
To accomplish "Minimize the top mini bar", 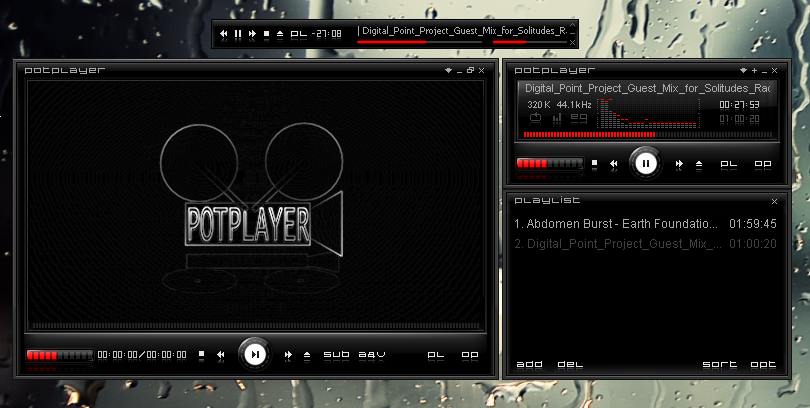I will (572, 33).
